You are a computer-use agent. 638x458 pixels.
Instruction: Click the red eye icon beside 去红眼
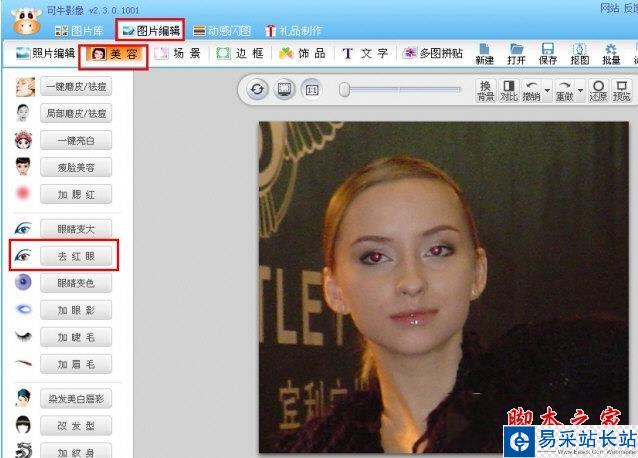(x=23, y=255)
